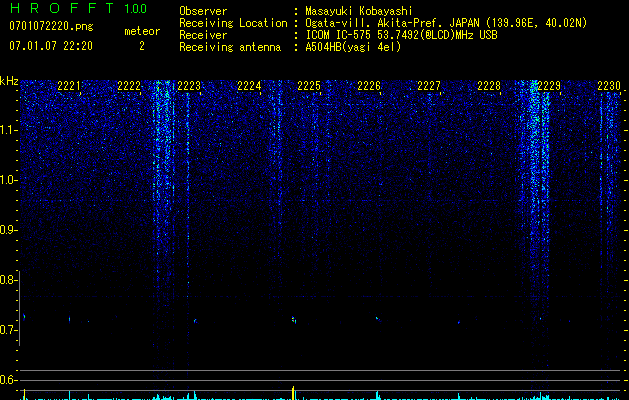This screenshot has width=629, height=400.
Task: Click the 0.7 frequency axis label
Action: [x=7, y=330]
